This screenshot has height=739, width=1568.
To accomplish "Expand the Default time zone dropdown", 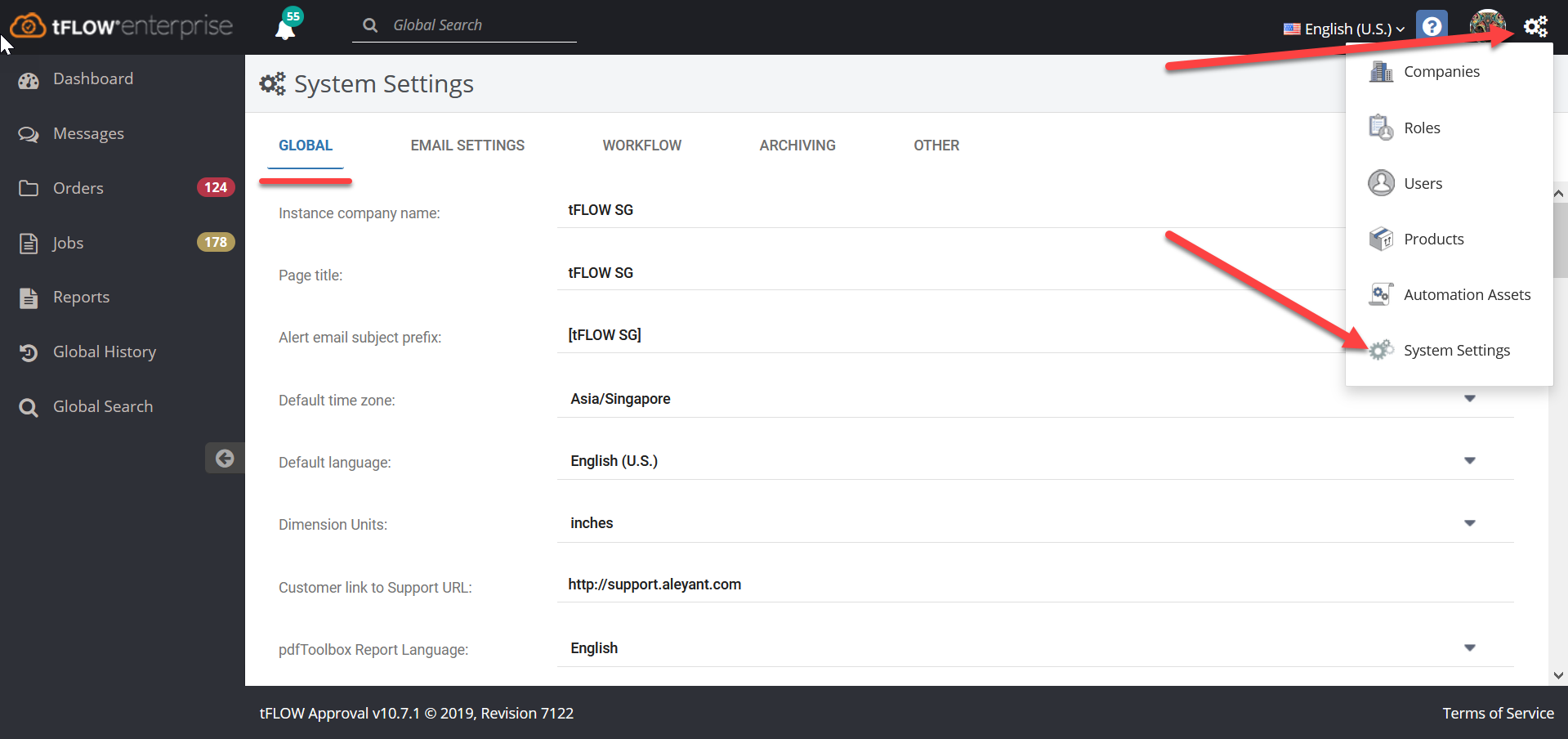I will pyautogui.click(x=1469, y=399).
